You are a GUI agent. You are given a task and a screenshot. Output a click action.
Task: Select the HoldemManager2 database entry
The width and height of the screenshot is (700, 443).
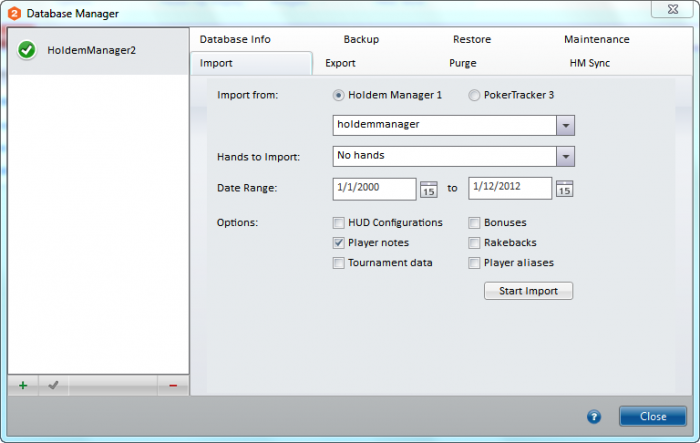98,50
